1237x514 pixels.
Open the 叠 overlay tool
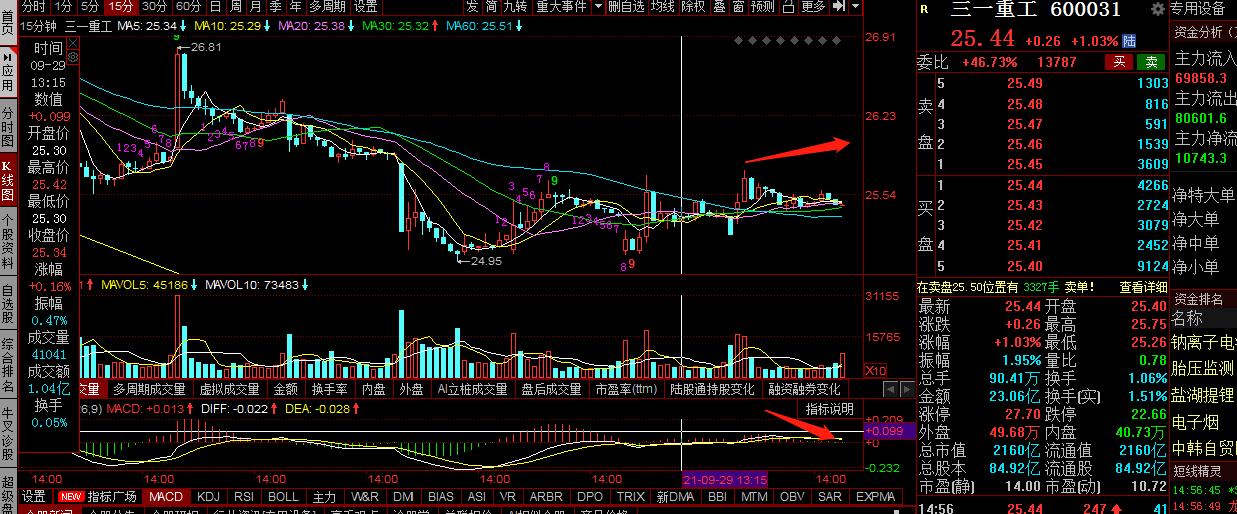719,7
